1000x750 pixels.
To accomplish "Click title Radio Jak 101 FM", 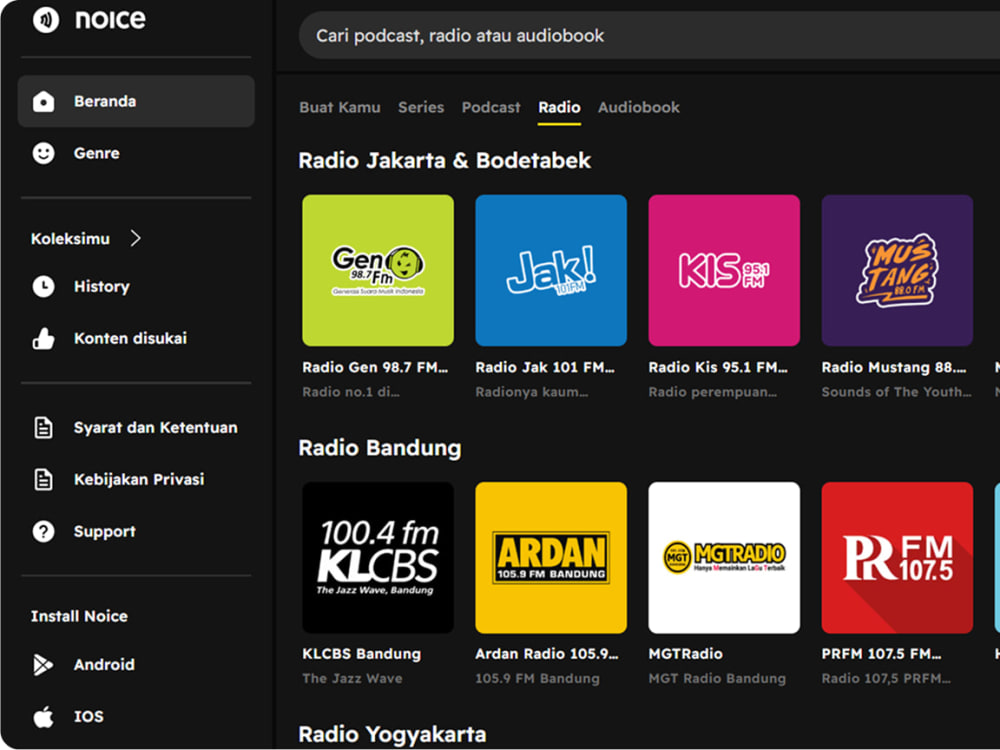I will (545, 367).
